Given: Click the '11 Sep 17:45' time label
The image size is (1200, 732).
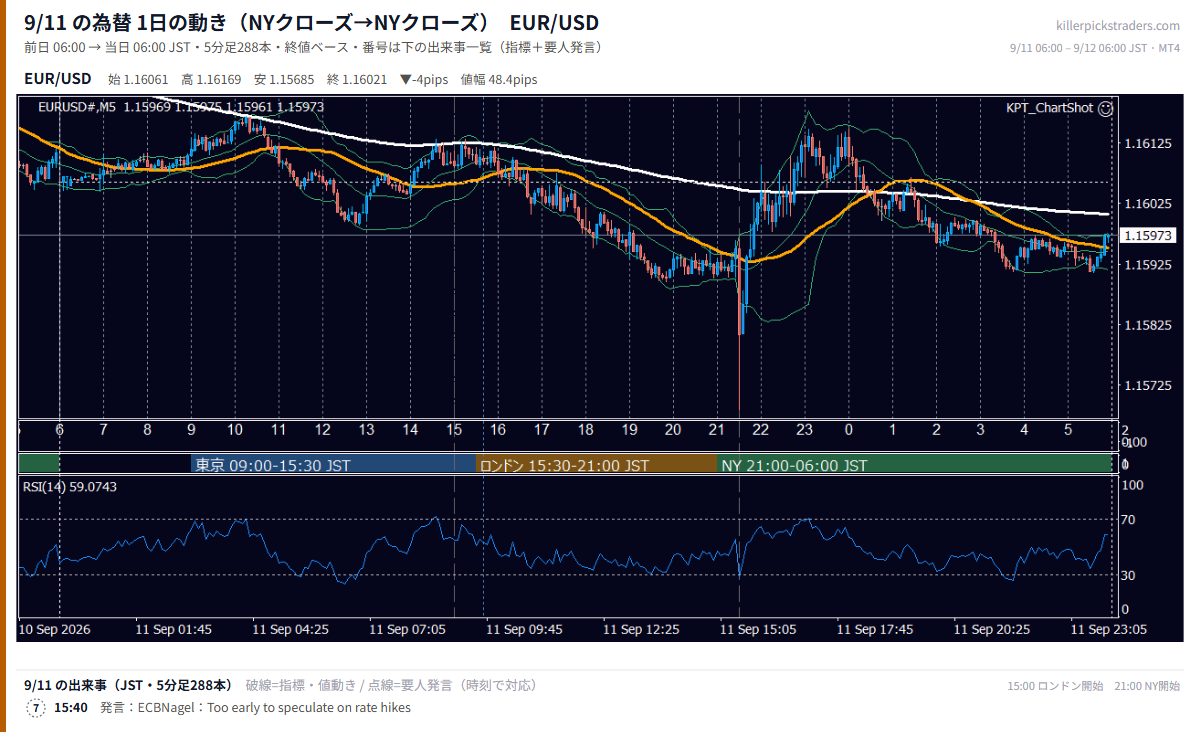Looking at the screenshot, I should pyautogui.click(x=875, y=630).
